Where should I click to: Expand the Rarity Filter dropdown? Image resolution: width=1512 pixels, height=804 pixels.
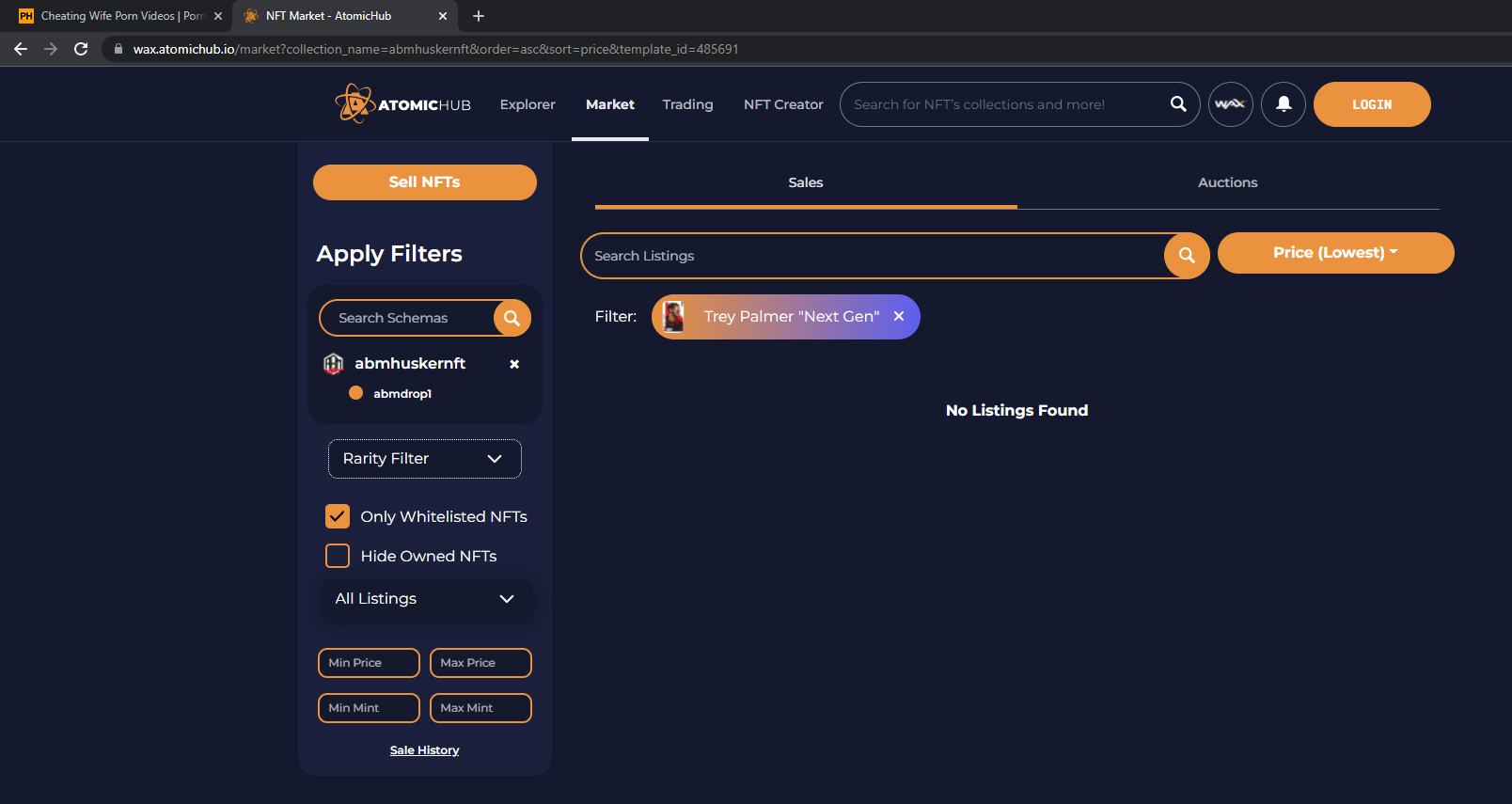(x=425, y=459)
